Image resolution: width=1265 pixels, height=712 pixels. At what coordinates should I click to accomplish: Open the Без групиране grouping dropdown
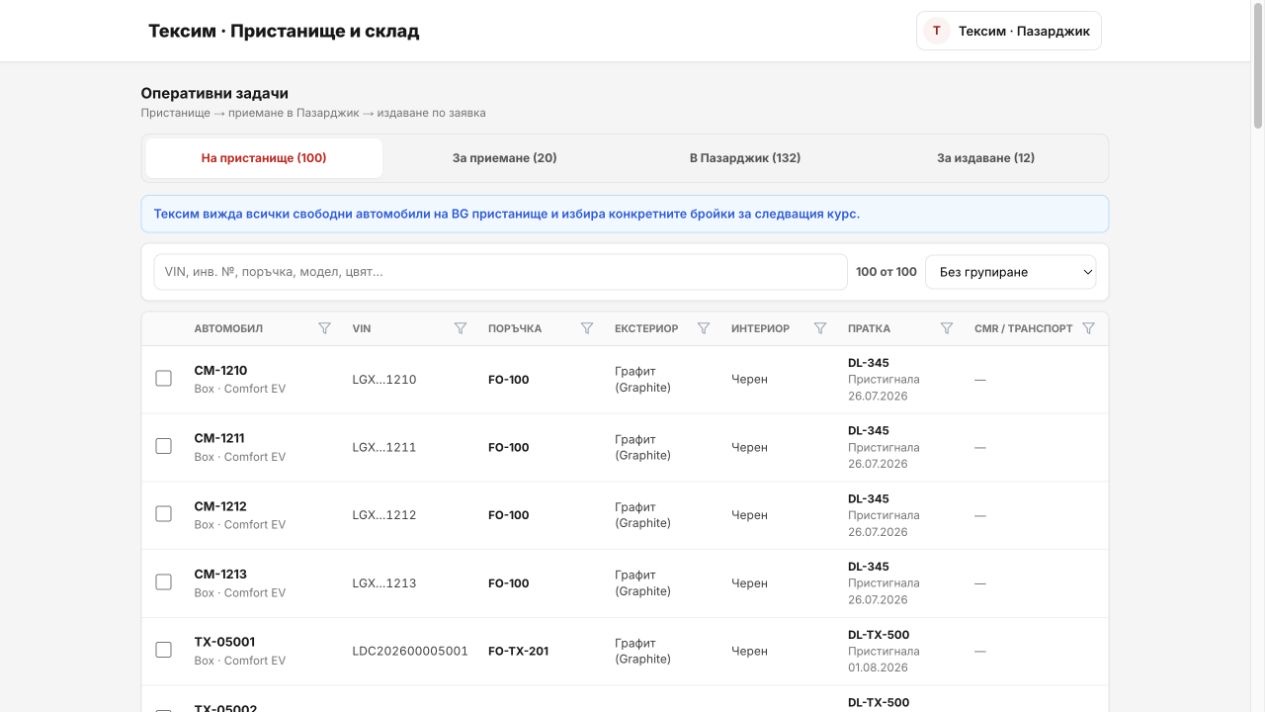point(1010,272)
